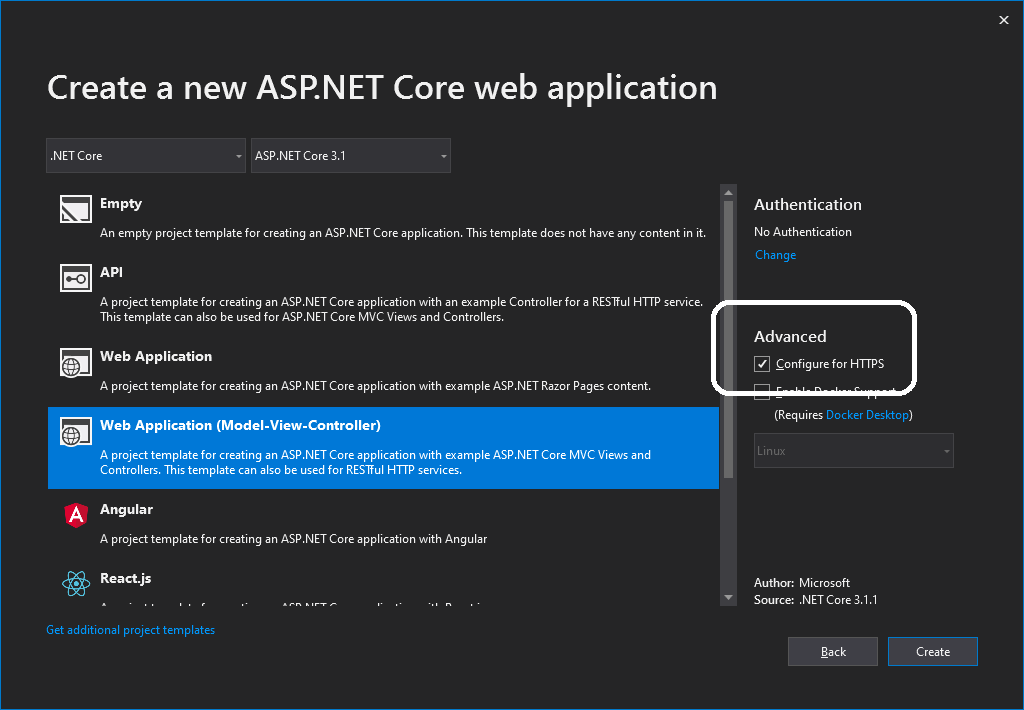
Task: Click the Web Application globe icon
Action: pos(76,363)
